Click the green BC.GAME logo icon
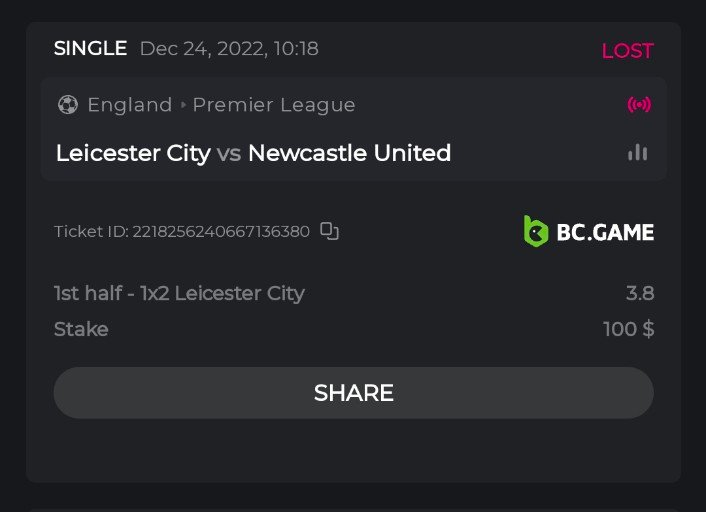The image size is (706, 512). click(536, 232)
